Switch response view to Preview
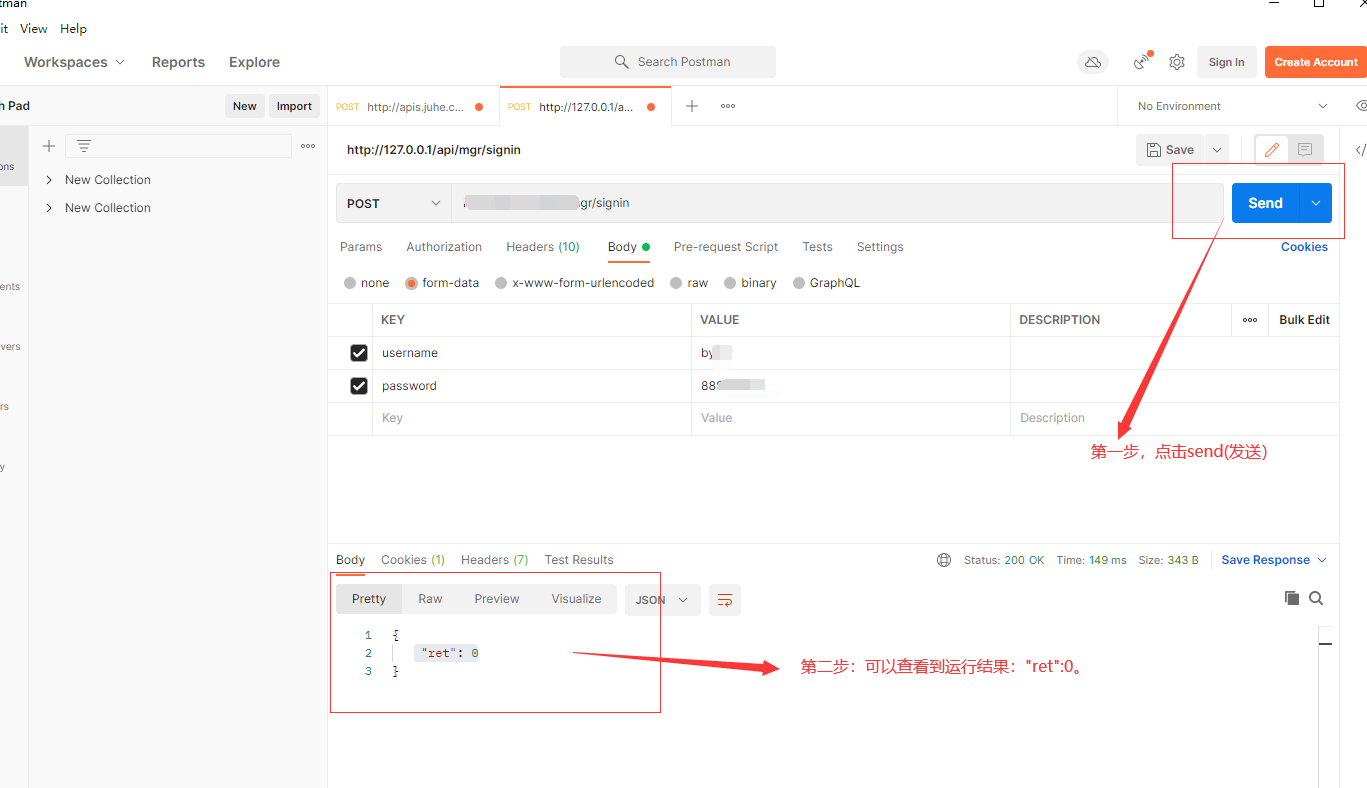 click(x=497, y=599)
